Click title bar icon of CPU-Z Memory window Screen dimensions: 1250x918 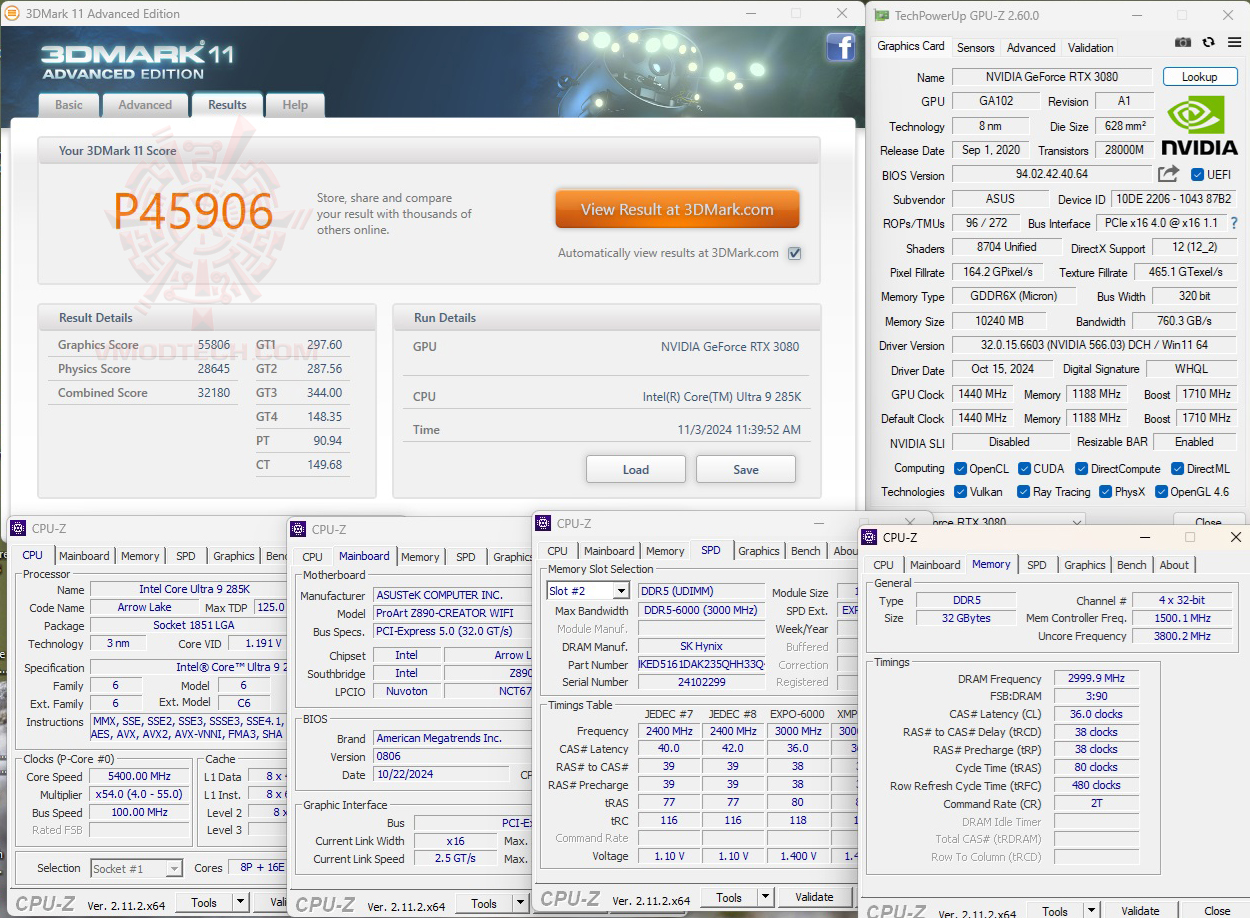pyautogui.click(x=869, y=537)
